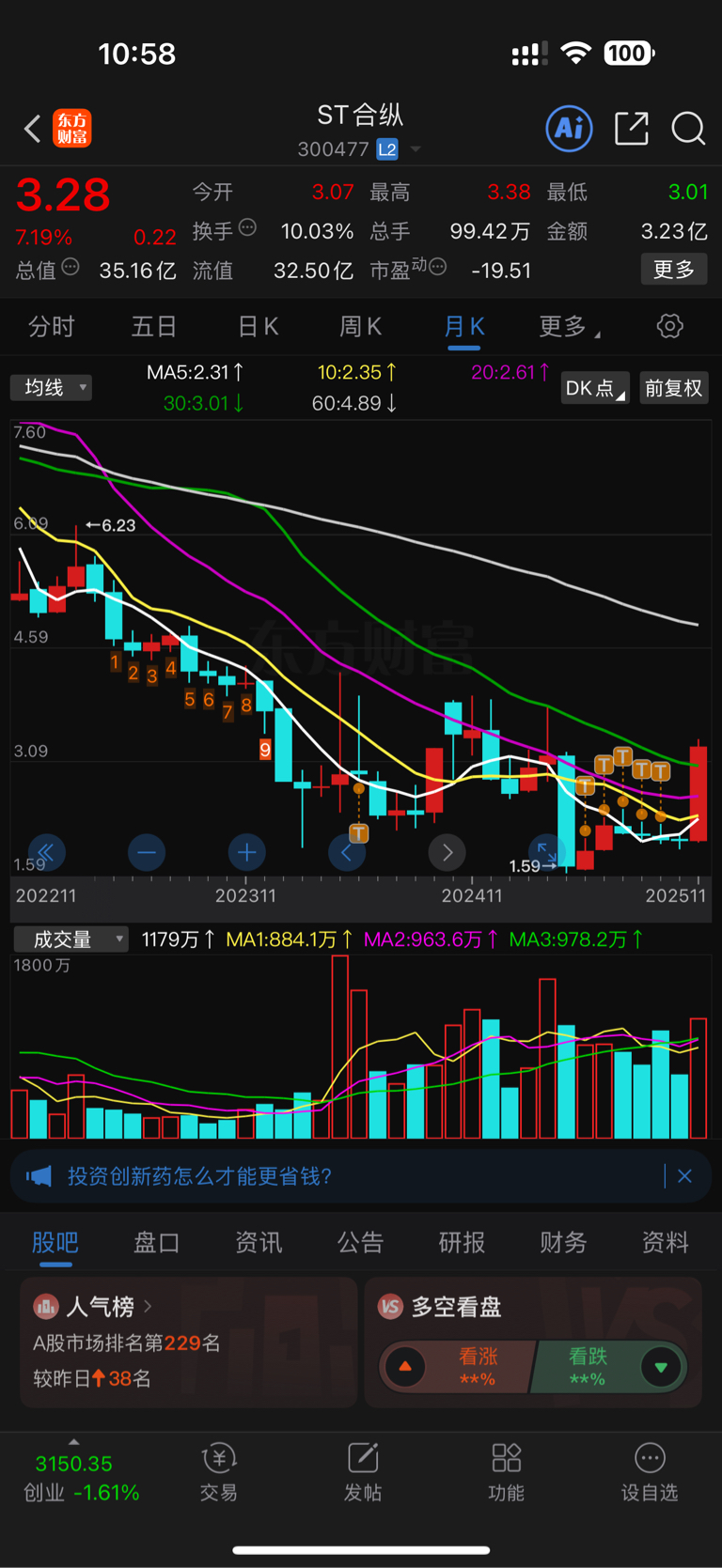Viewport: 722px width, 1568px height.
Task: Tap the megaphone announcement icon
Action: pyautogui.click(x=39, y=1176)
